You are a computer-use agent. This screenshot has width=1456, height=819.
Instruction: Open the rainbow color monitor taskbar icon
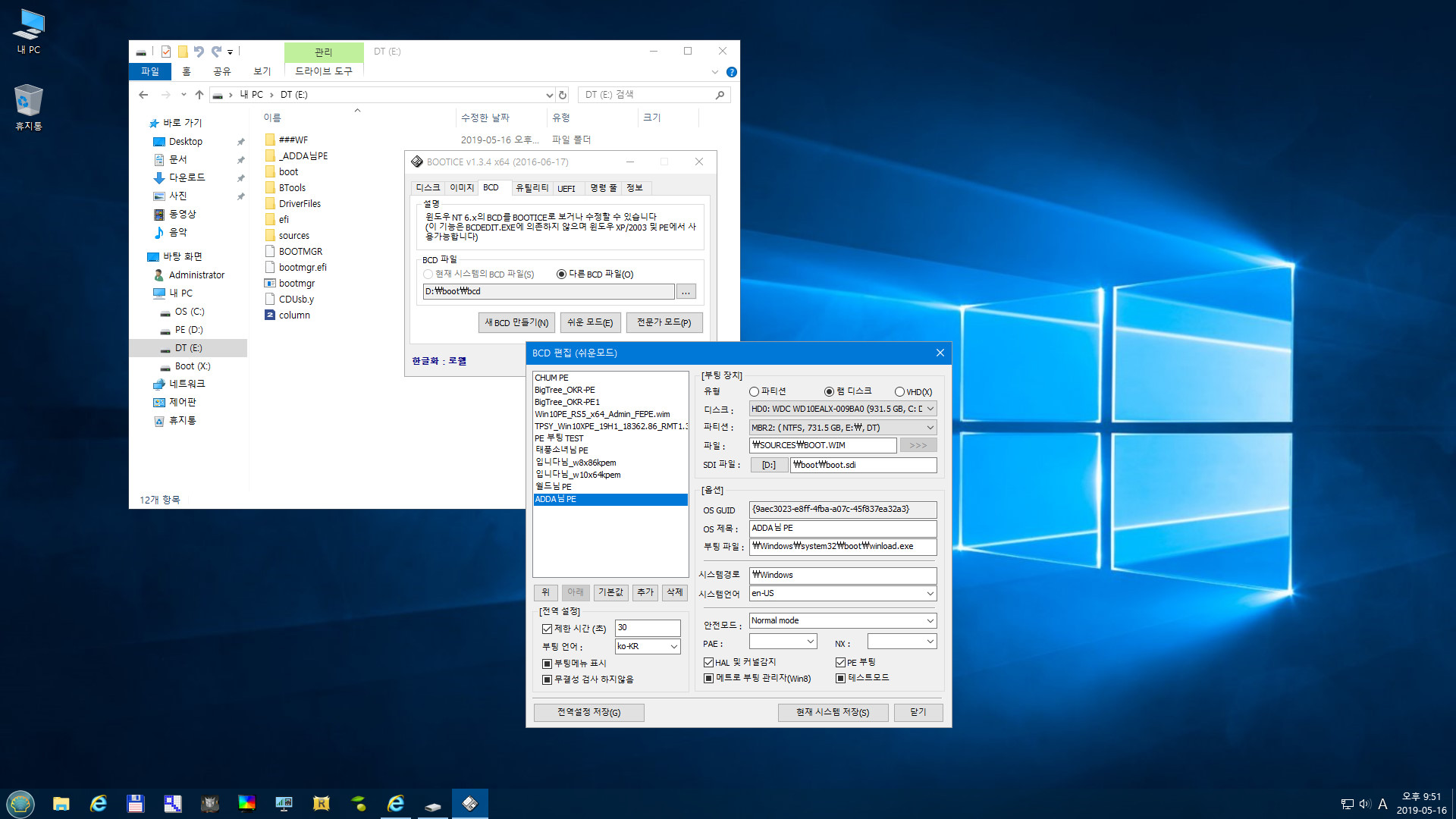(x=247, y=804)
